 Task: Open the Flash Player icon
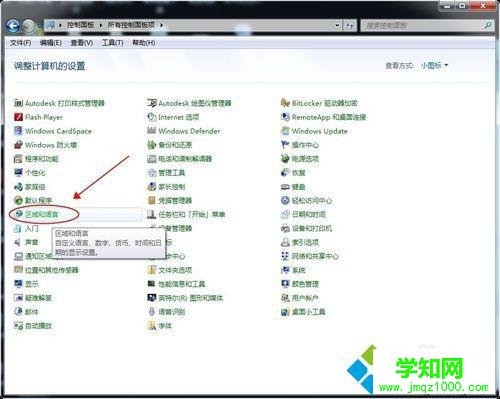(x=18, y=117)
